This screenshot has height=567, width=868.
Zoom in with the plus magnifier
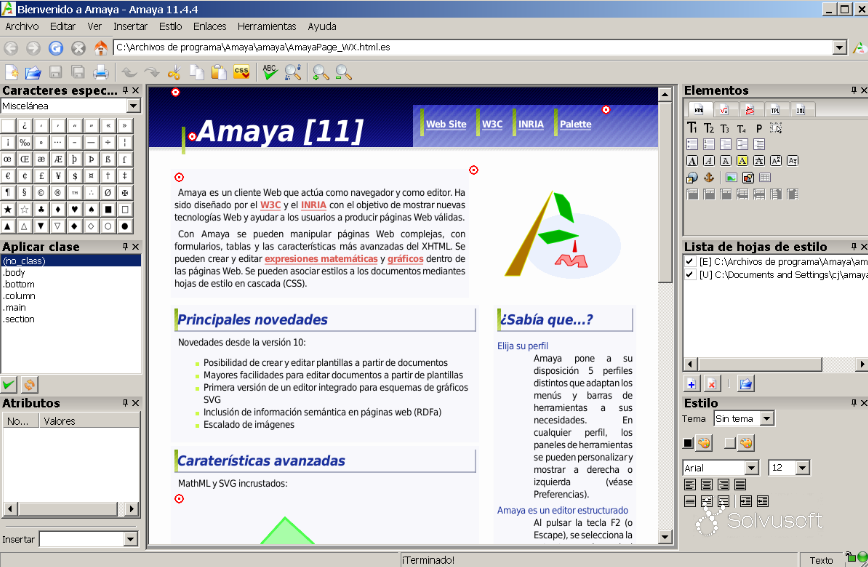point(321,72)
